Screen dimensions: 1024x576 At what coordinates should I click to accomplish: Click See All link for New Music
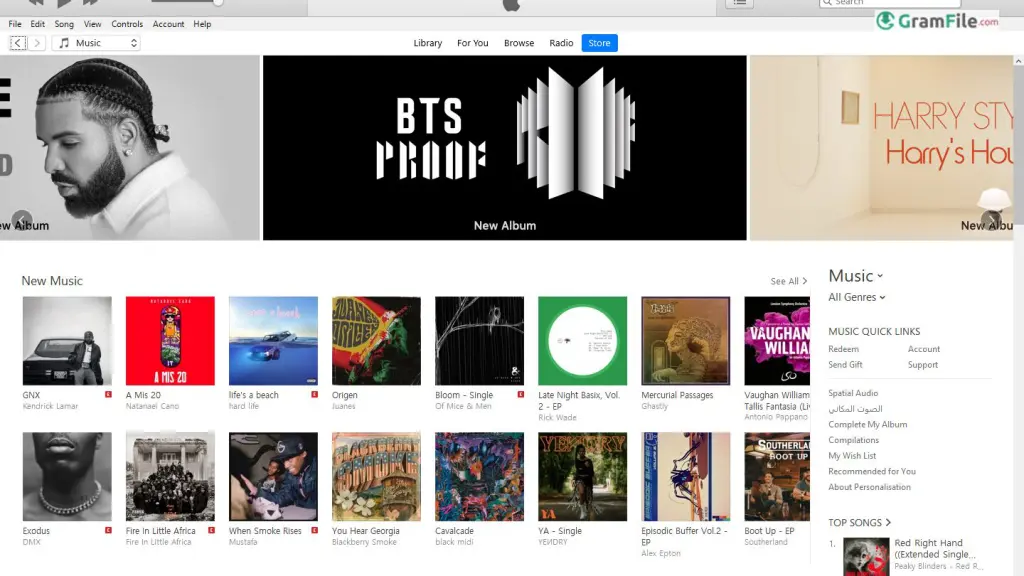pos(789,282)
